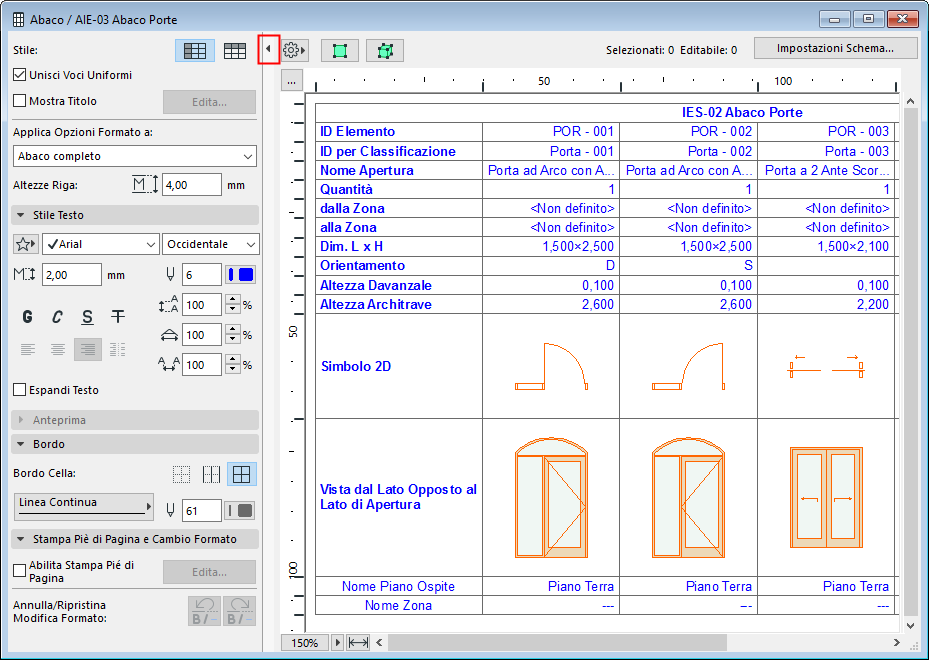Open the Linea Continua line type selector
Viewport: 929px width, 660px height.
85,507
